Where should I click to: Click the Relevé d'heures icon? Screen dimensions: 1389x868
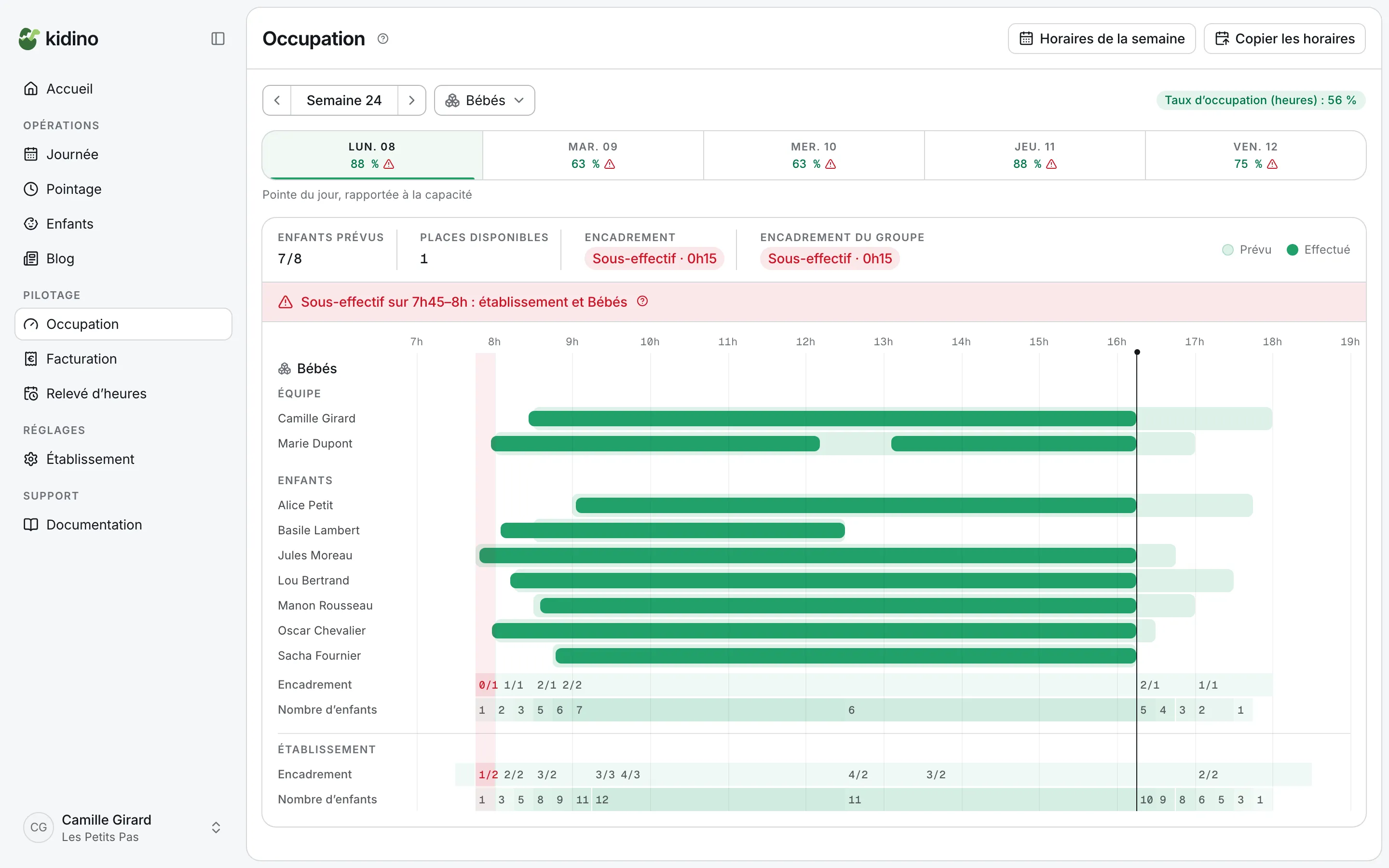pos(31,394)
